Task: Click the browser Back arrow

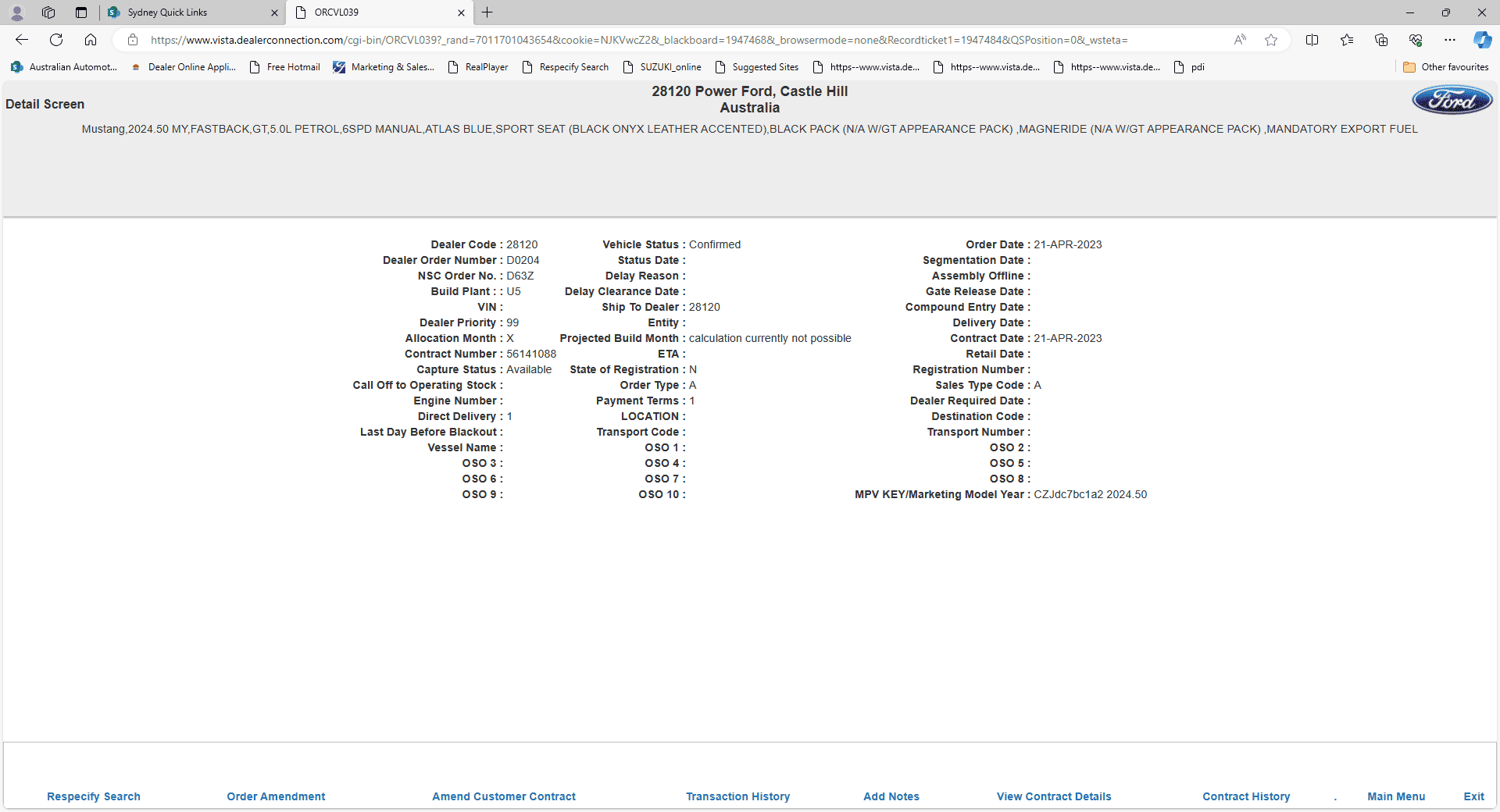Action: [22, 40]
